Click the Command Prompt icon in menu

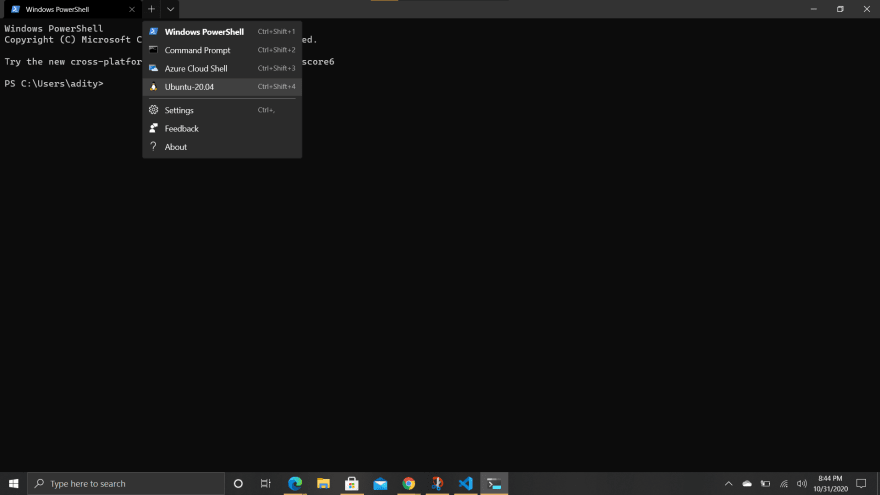click(x=153, y=49)
